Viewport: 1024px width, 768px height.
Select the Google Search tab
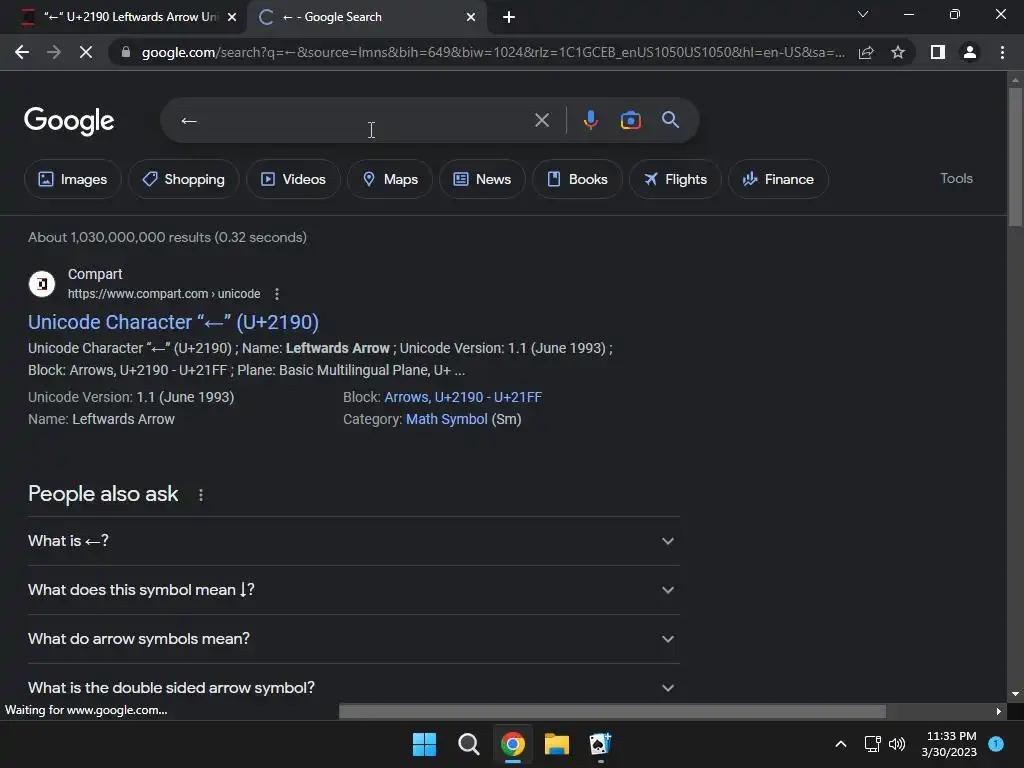click(366, 17)
